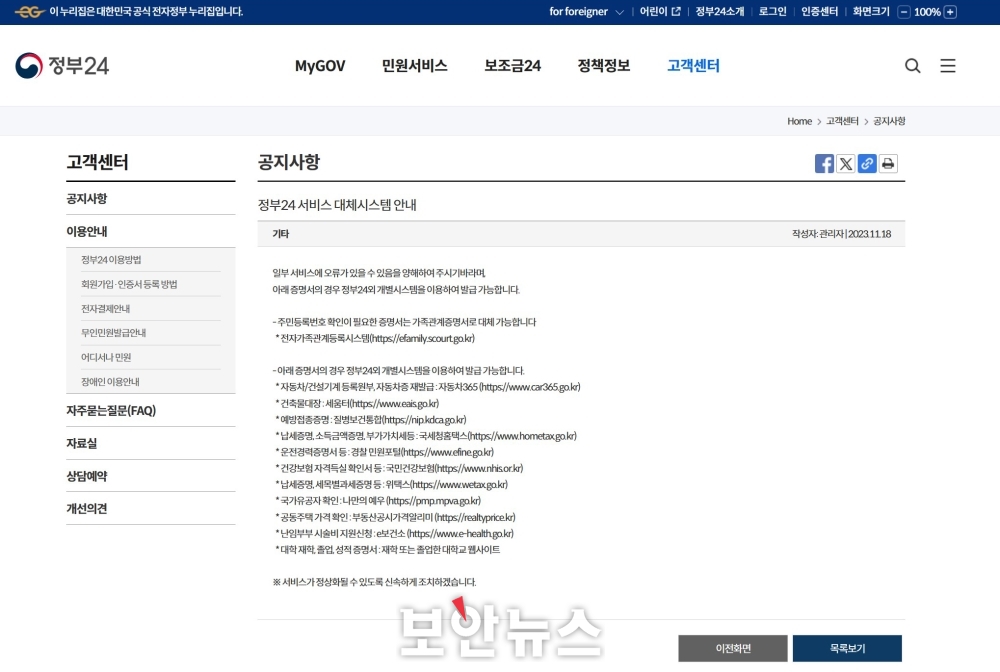1000x672 pixels.
Task: Print the notice with the printer icon
Action: click(x=888, y=164)
